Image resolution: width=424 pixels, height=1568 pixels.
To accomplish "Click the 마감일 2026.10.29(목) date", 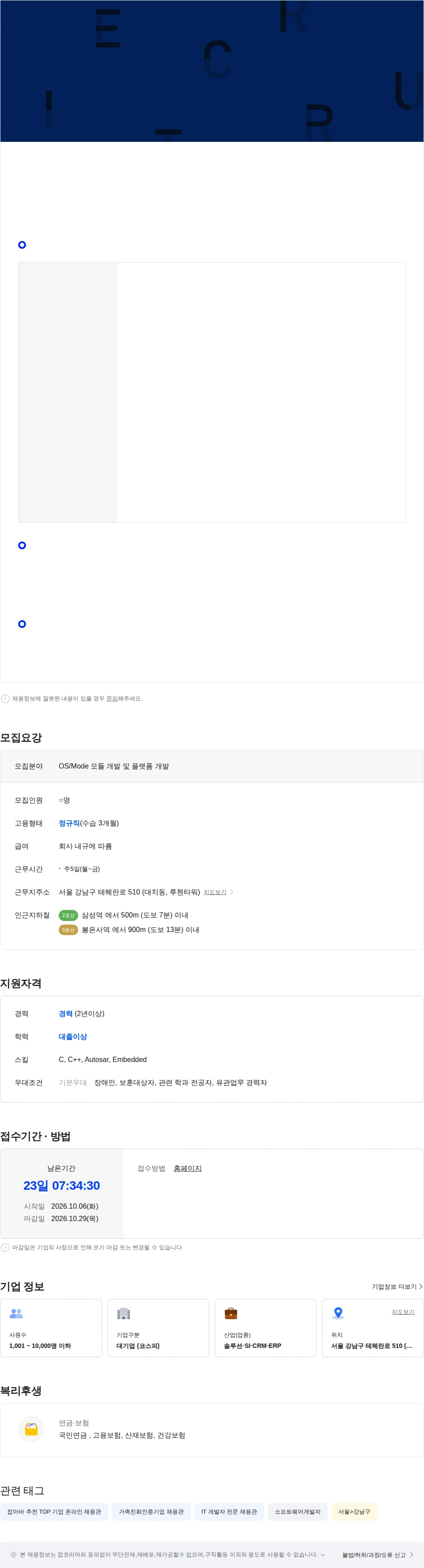I will point(74,1218).
